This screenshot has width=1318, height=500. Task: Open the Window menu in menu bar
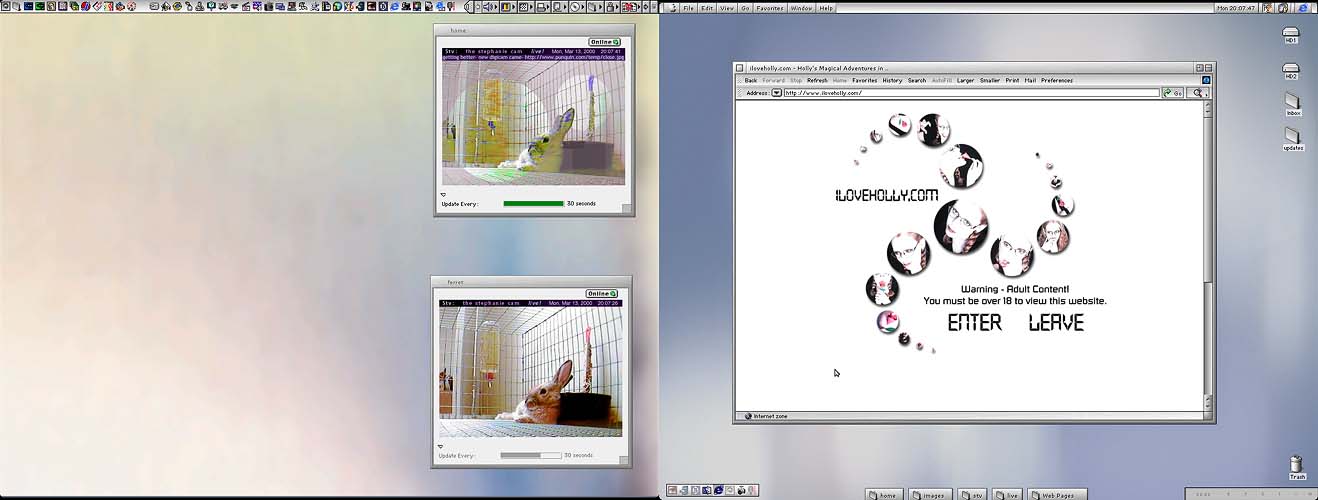click(x=801, y=8)
